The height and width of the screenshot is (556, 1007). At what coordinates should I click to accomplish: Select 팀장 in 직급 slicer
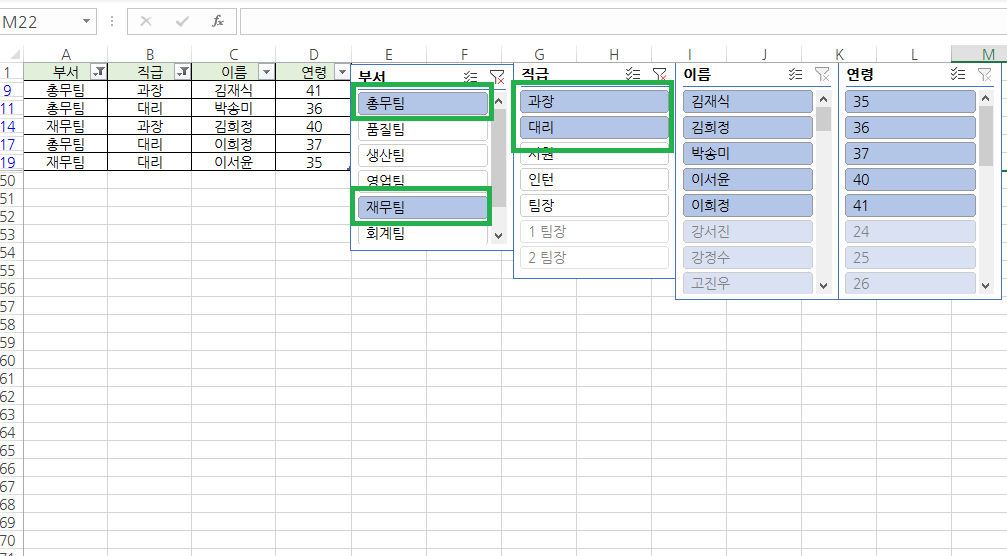click(x=594, y=205)
